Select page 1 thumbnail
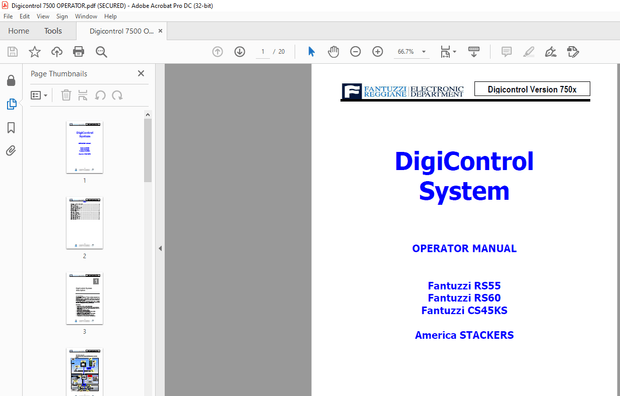 point(84,147)
